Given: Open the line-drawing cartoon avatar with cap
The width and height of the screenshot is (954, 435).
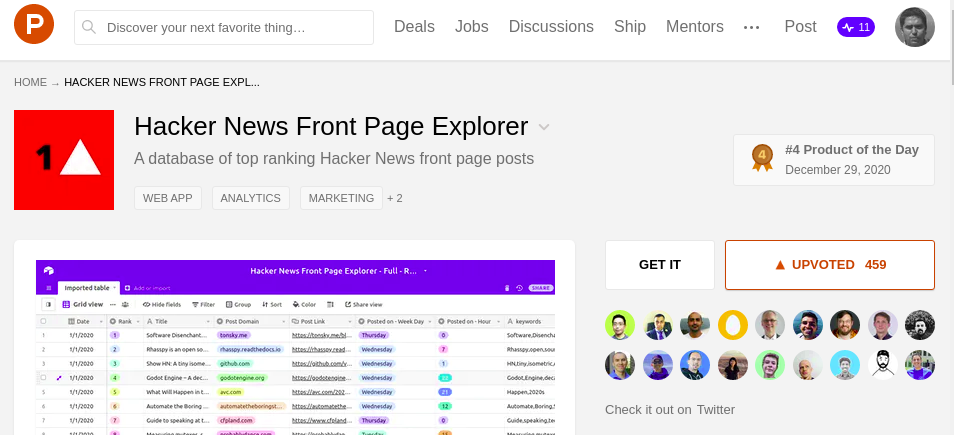Looking at the screenshot, I should point(882,365).
